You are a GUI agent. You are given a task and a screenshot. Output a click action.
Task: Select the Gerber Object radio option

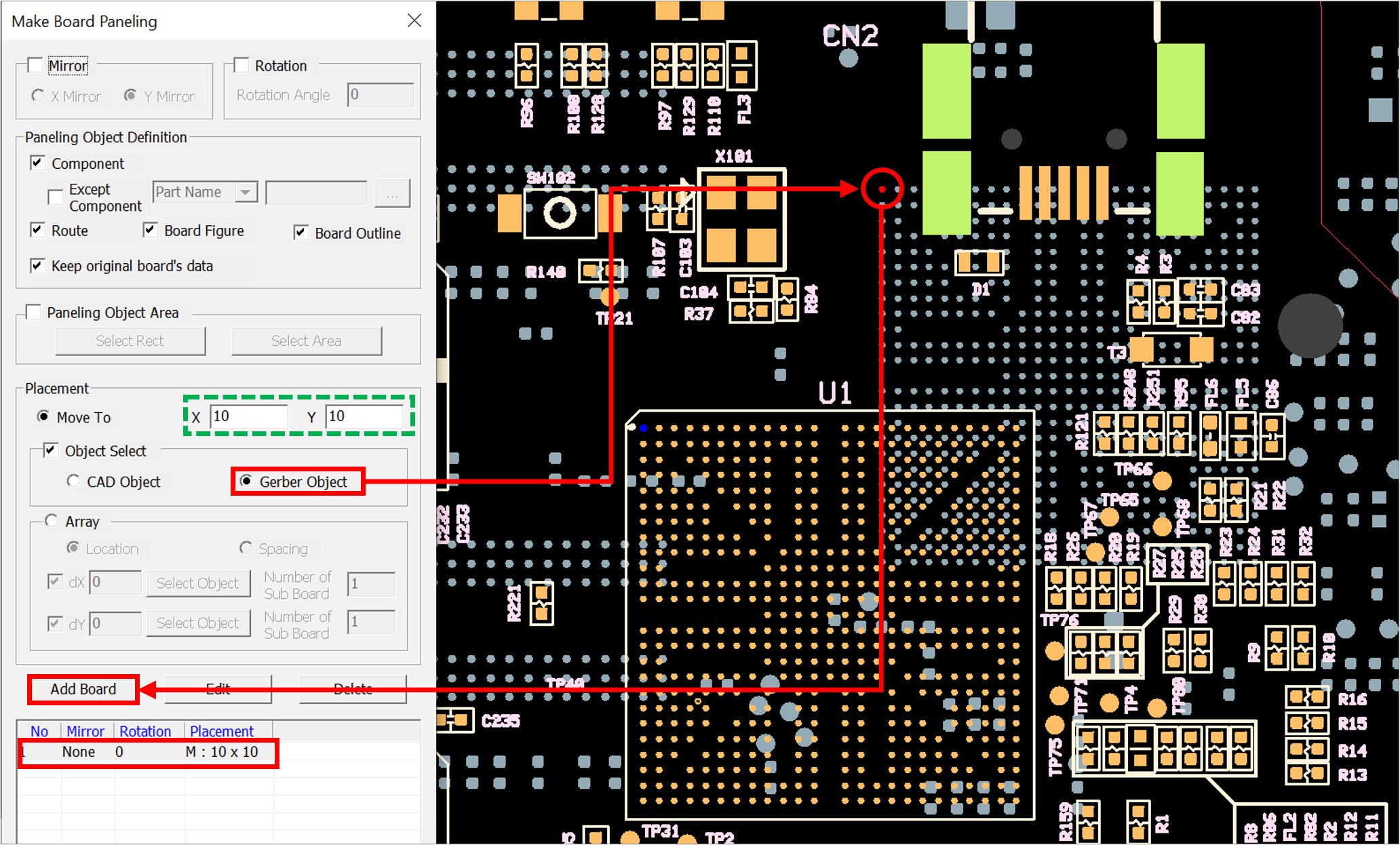[247, 481]
